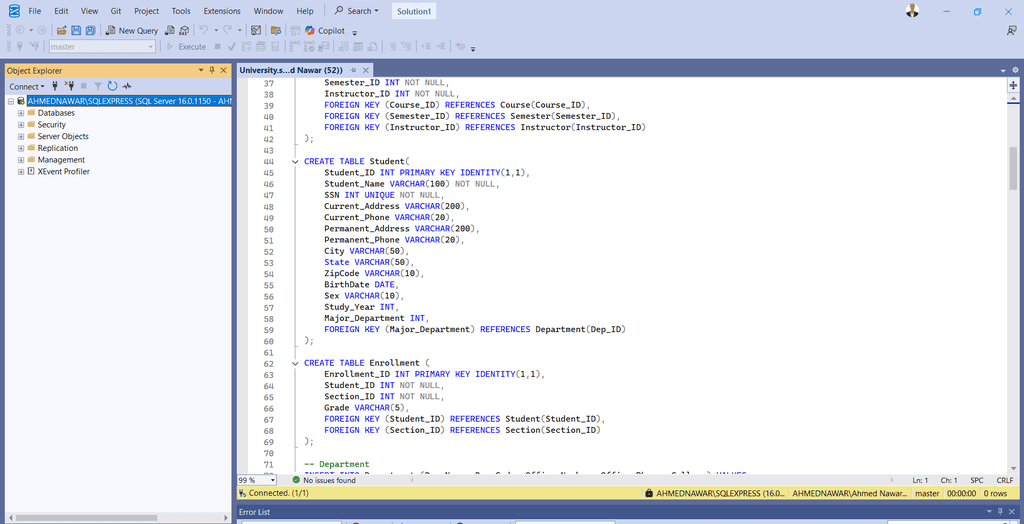This screenshot has width=1024, height=524.
Task: Collapse the CREATE TABLE Student code block
Action: pyautogui.click(x=295, y=161)
